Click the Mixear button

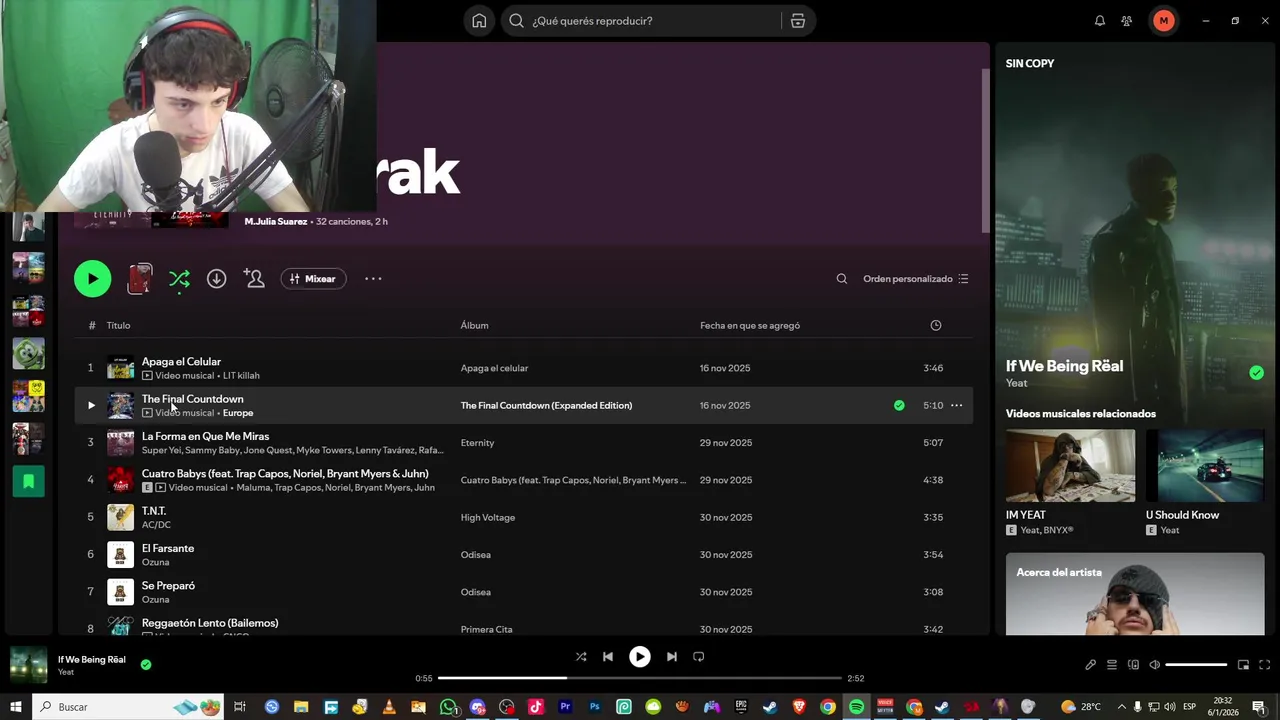tap(313, 279)
